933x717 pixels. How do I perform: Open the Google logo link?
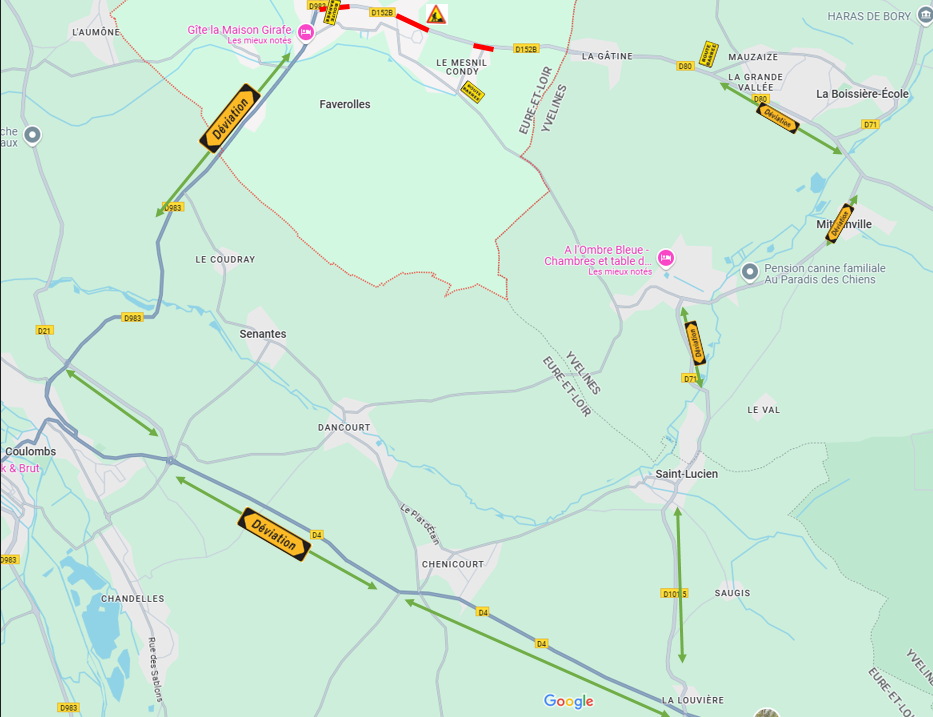[569, 702]
